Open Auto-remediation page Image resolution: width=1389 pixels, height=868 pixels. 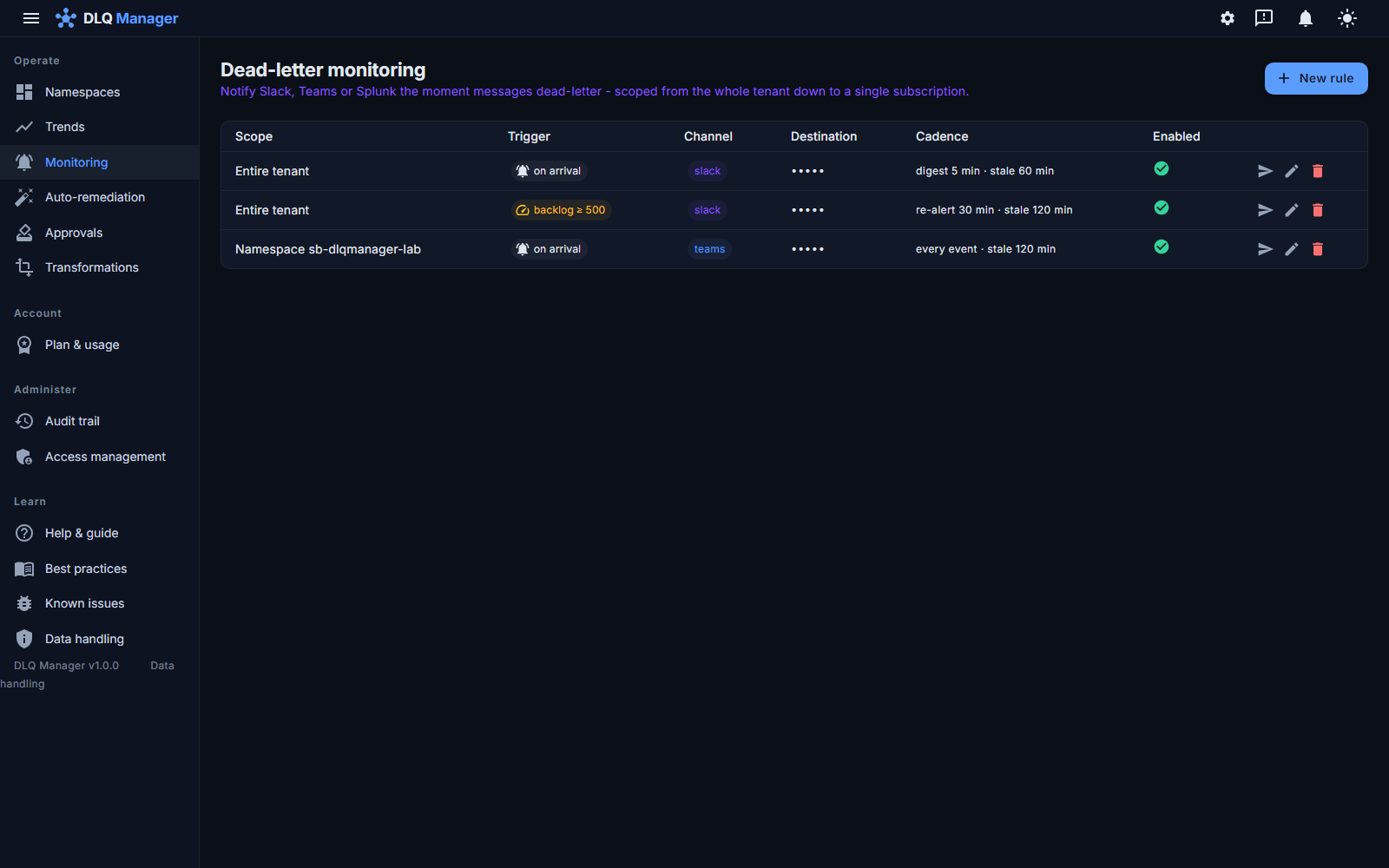[99, 197]
